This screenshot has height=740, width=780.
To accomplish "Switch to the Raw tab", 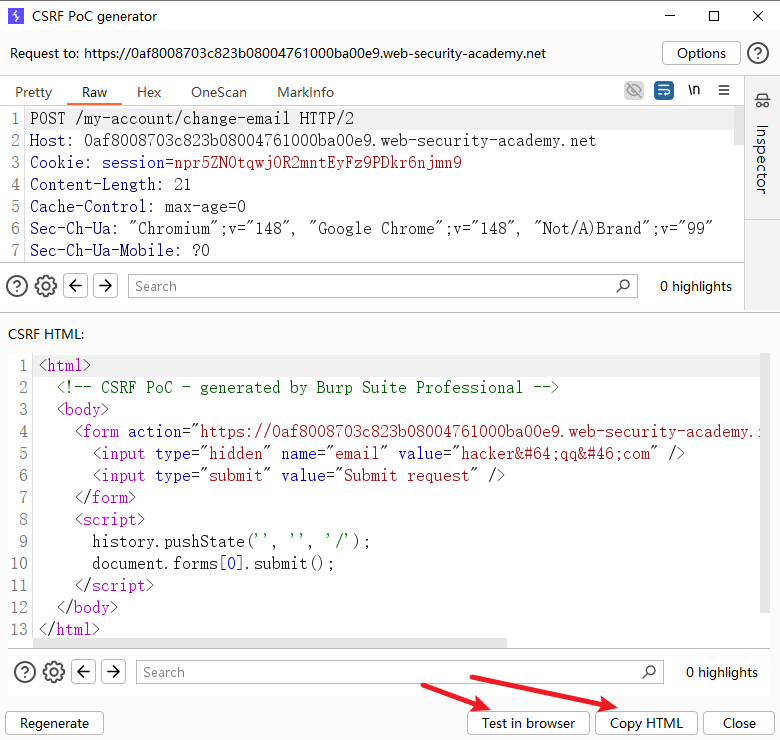I will [x=95, y=92].
